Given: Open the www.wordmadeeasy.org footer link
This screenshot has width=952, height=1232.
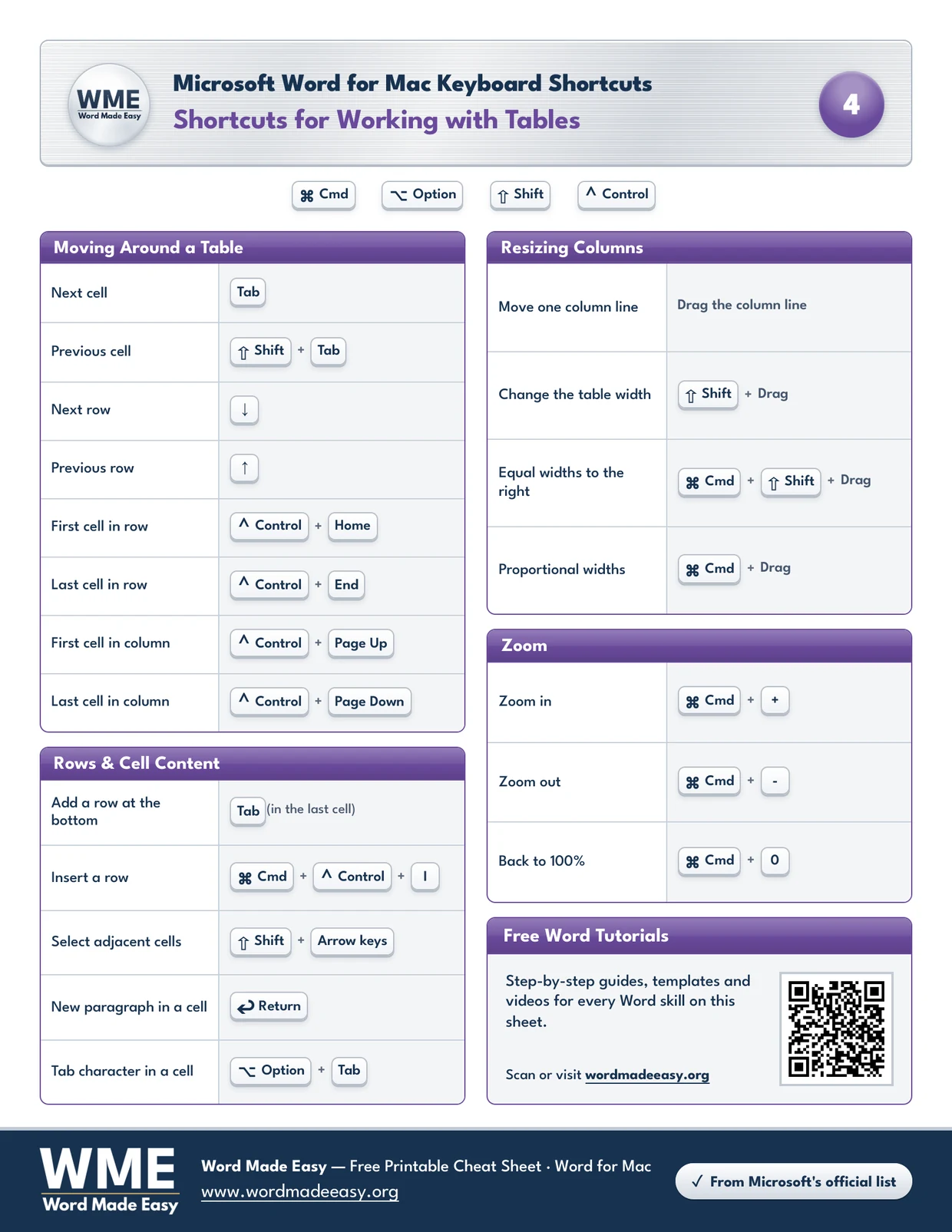Looking at the screenshot, I should [299, 1192].
